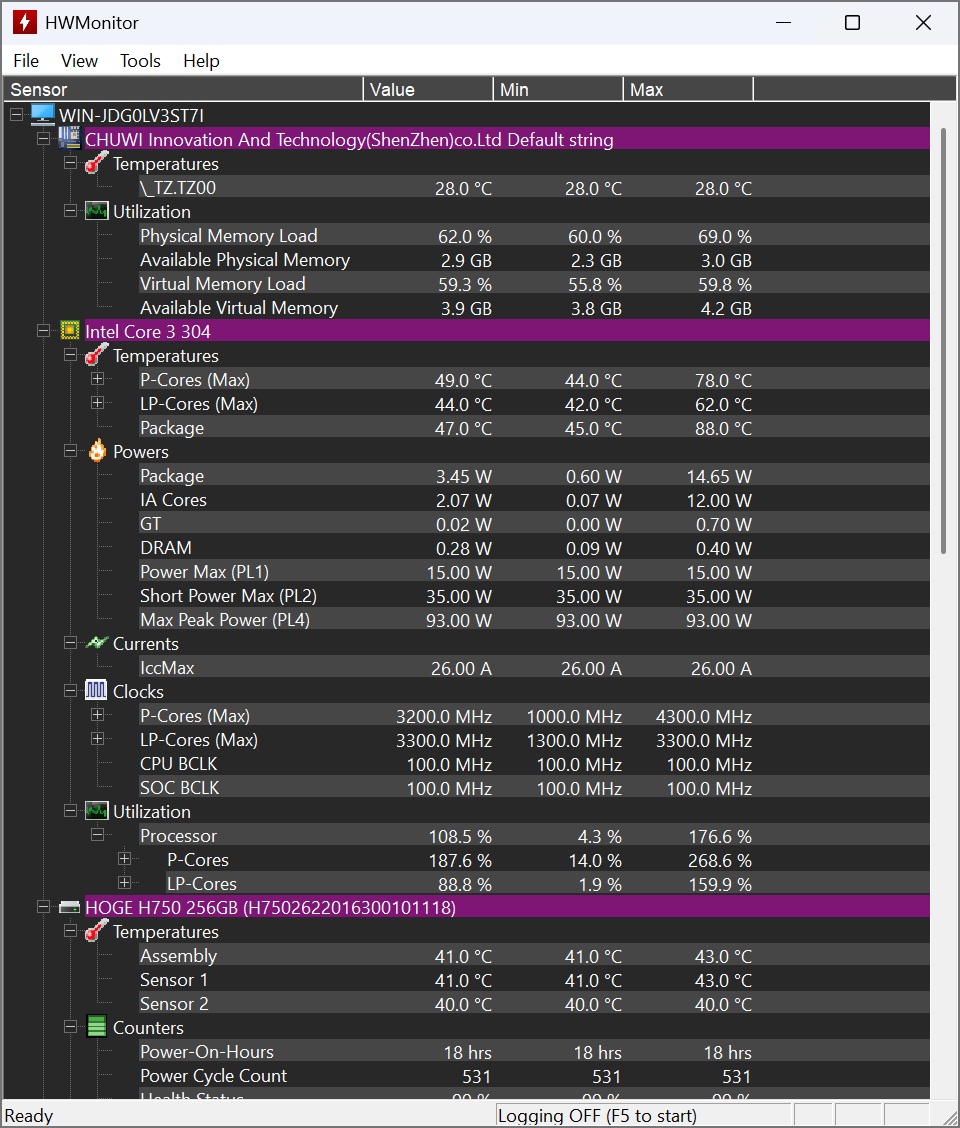This screenshot has width=960, height=1128.
Task: Click the Min column header
Action: point(558,89)
